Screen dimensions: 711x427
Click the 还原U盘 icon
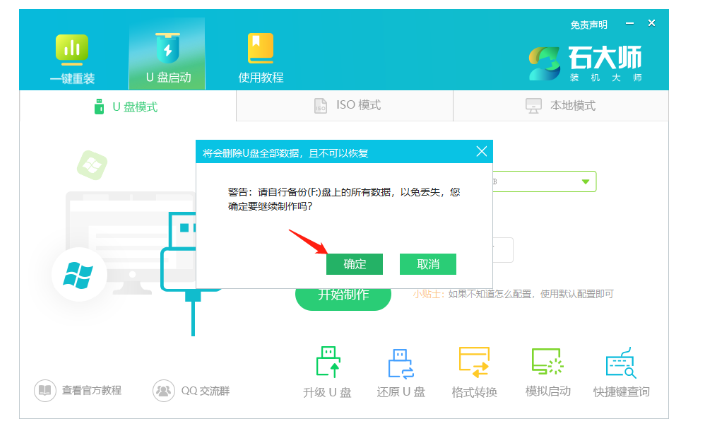400,362
